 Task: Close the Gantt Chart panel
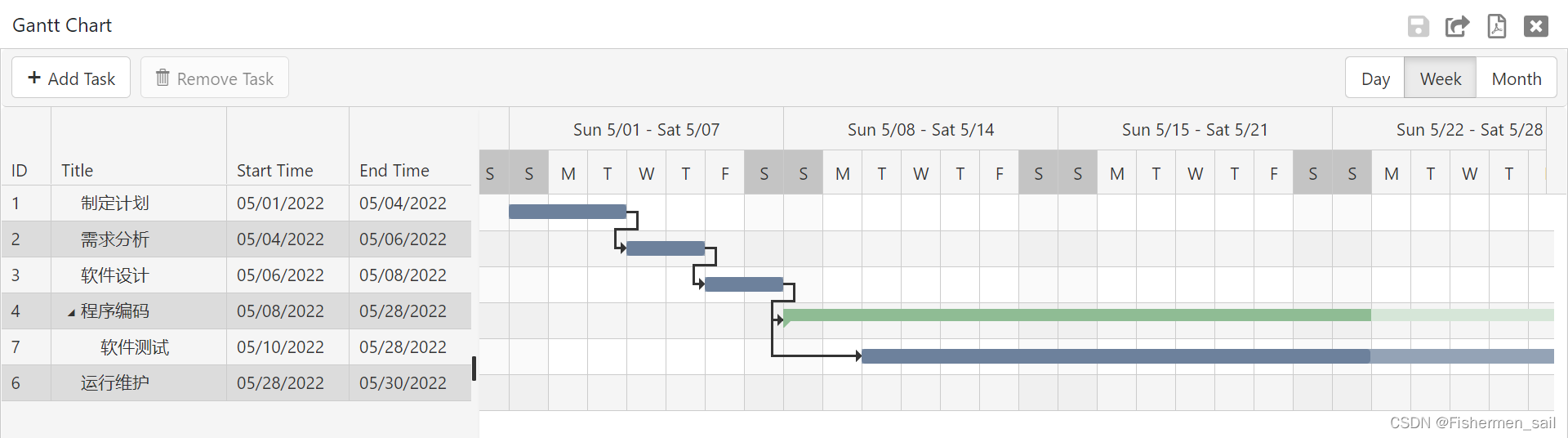coord(1535,26)
